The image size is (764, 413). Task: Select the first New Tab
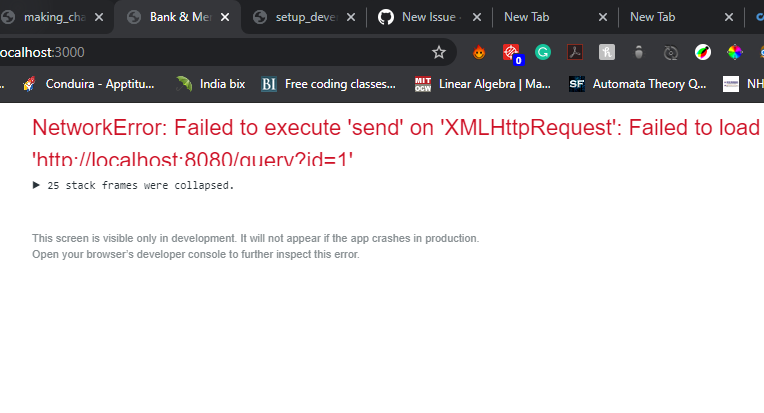[555, 18]
